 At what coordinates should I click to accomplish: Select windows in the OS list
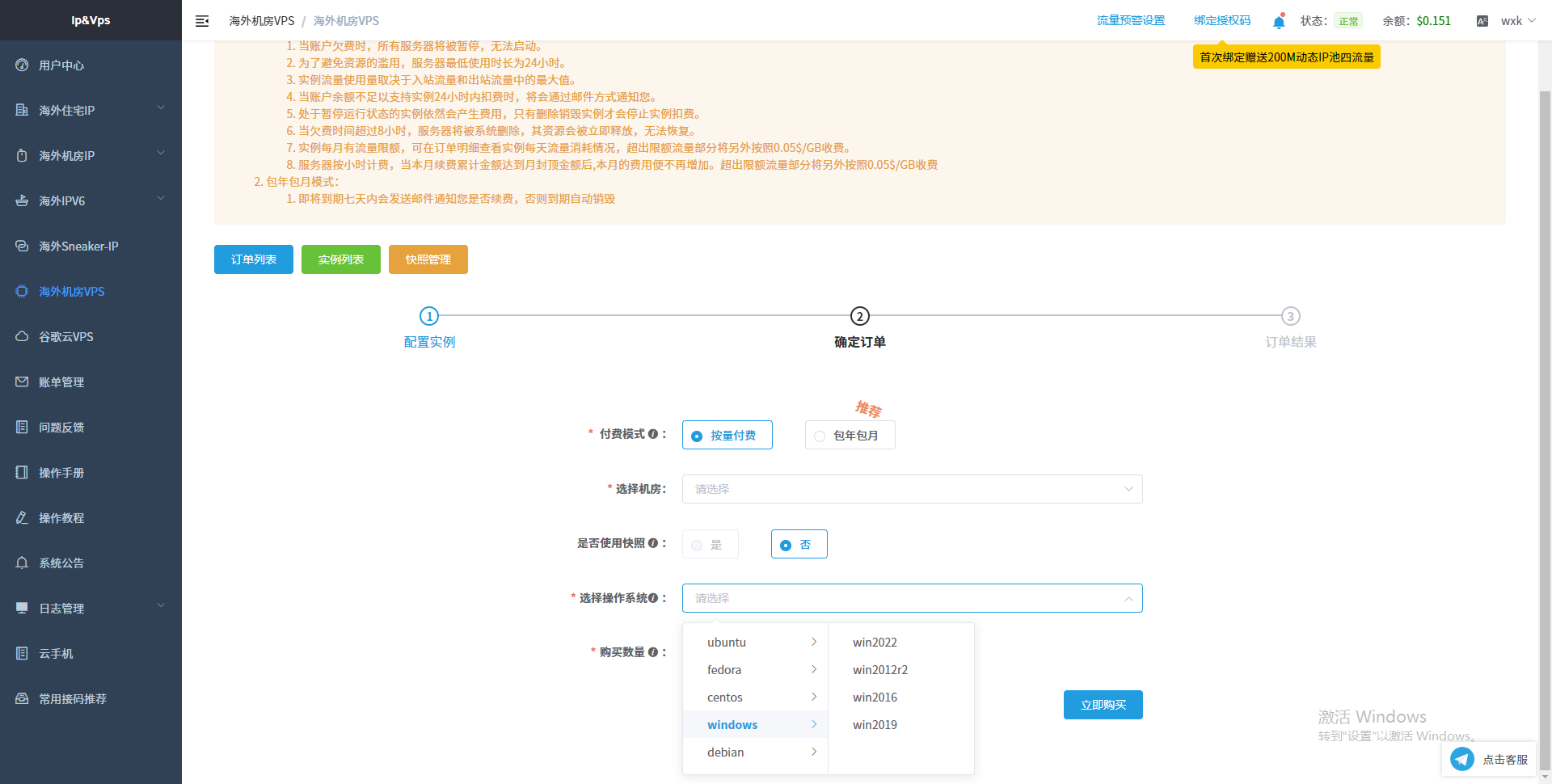tap(756, 724)
